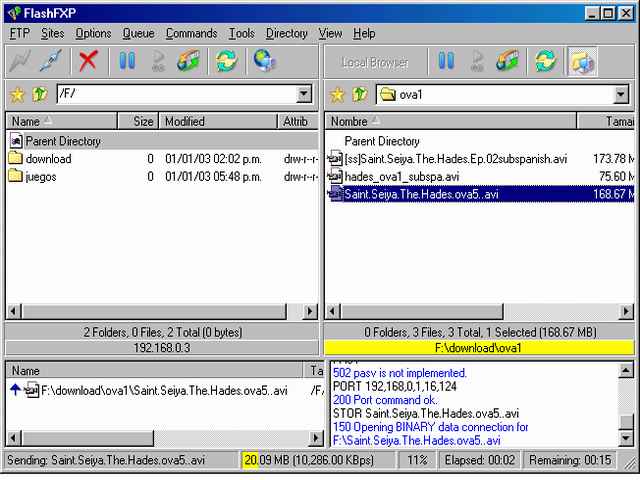Refresh the remote /F/ file listing
This screenshot has width=640, height=480.
tap(227, 61)
